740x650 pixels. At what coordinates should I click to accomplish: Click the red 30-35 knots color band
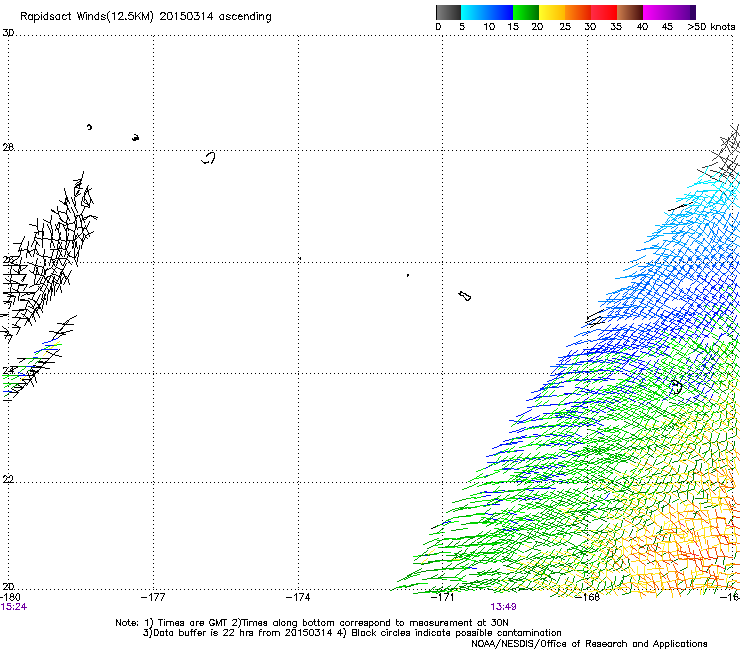point(604,12)
